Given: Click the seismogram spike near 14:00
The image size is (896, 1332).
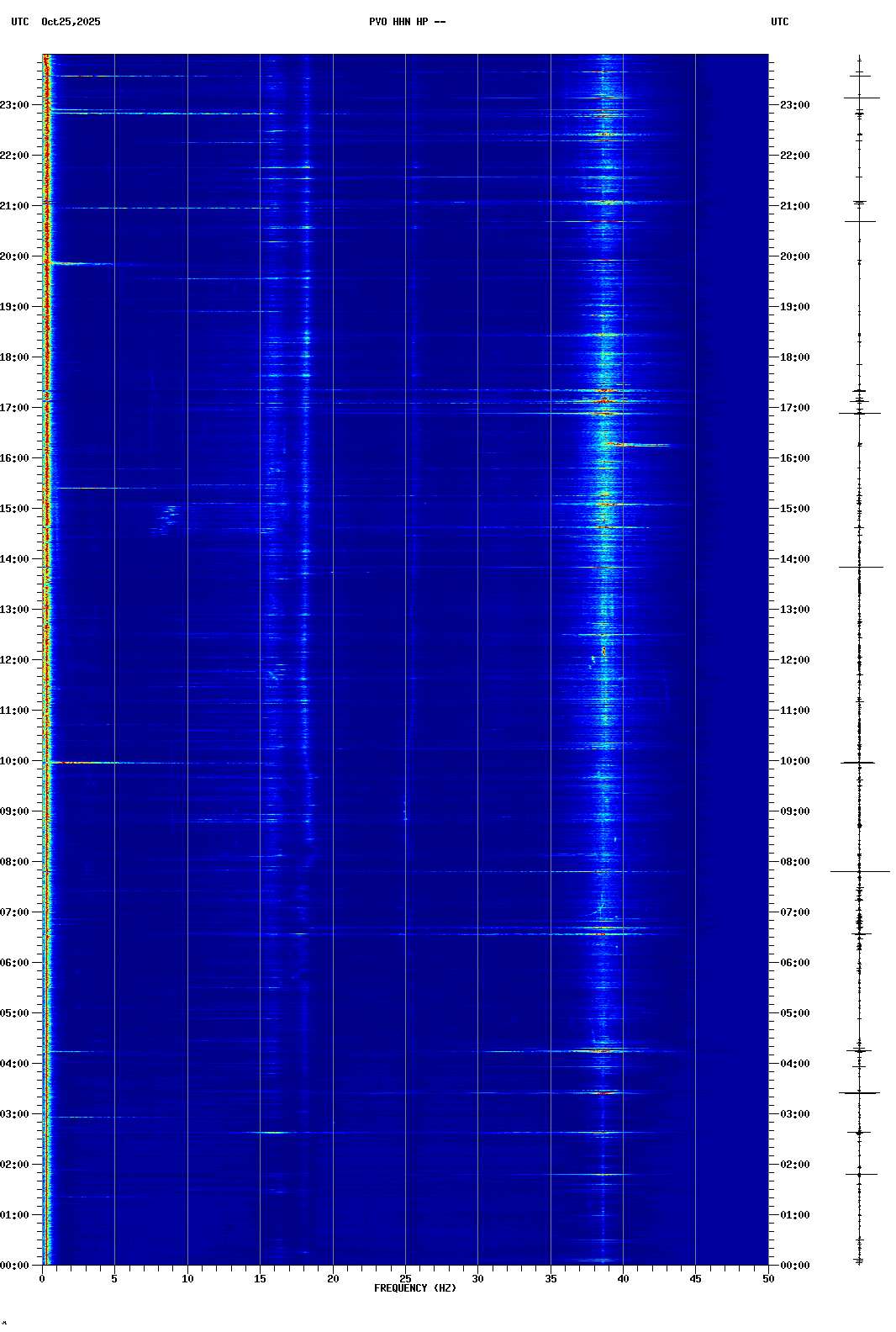Looking at the screenshot, I should [x=860, y=568].
